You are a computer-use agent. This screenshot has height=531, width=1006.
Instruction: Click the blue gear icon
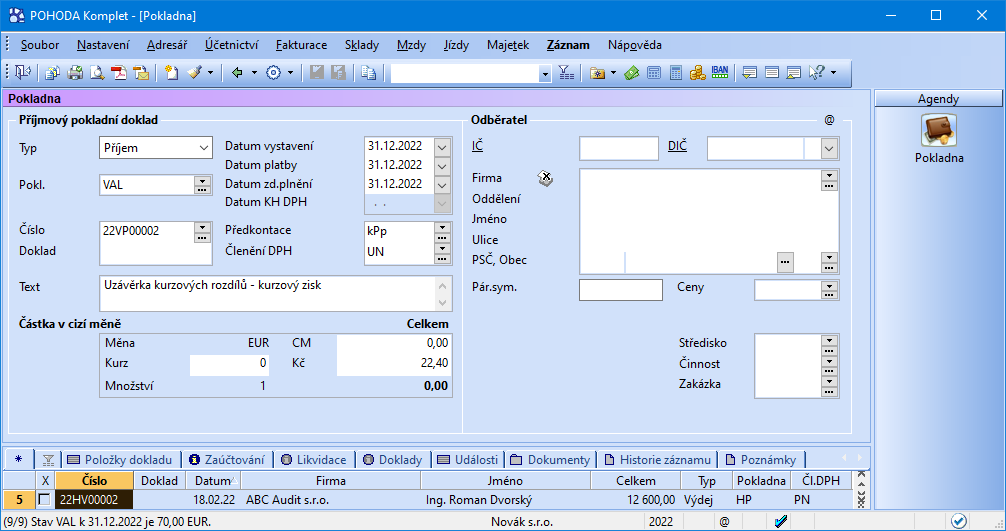[273, 73]
